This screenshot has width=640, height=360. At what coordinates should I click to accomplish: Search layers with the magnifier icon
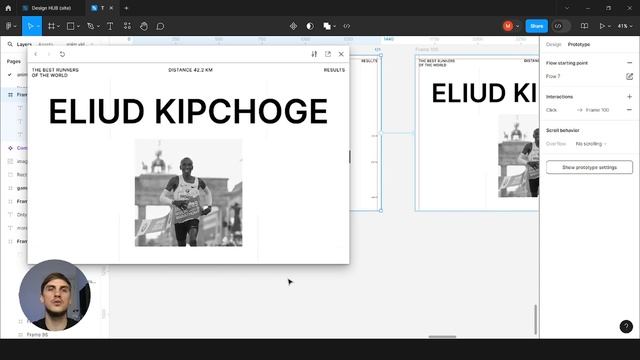pos(10,44)
